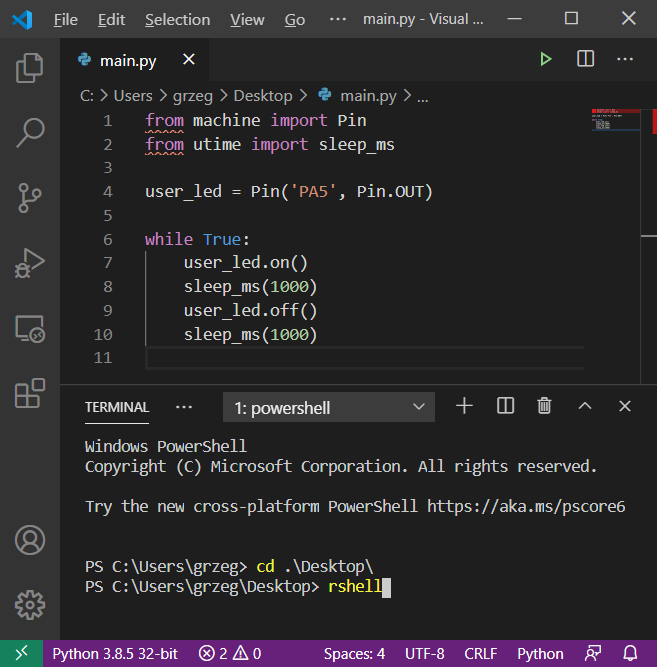Open the Remote Explorer view

[29, 329]
